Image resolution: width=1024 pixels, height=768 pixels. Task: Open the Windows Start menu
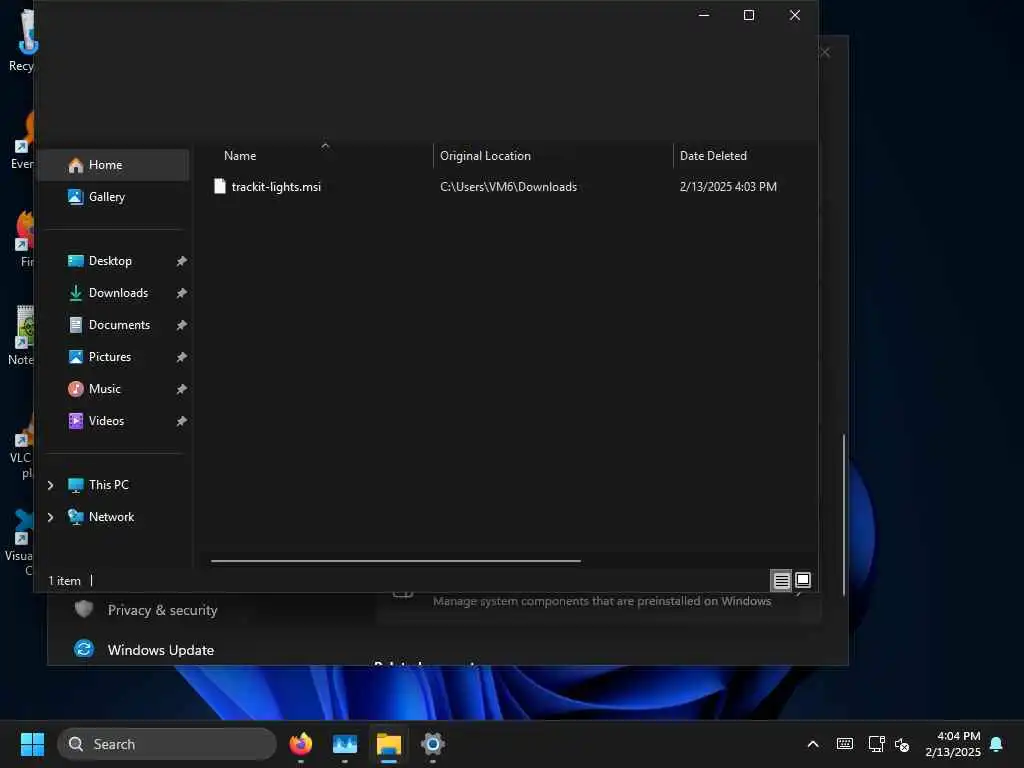(32, 744)
